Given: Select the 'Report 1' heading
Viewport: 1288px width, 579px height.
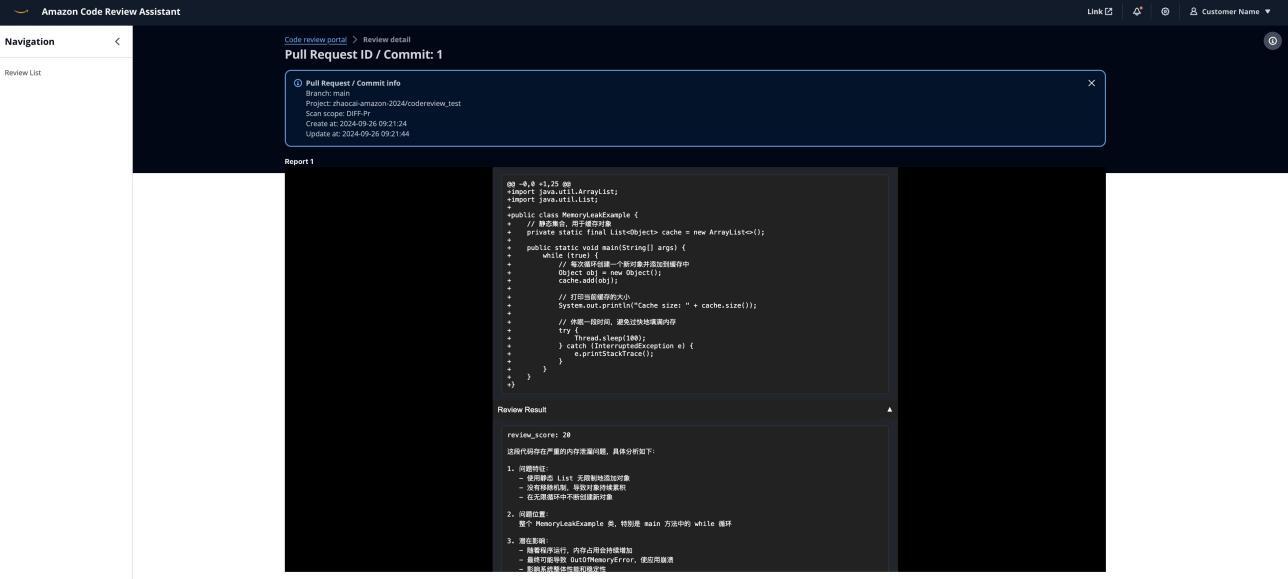Looking at the screenshot, I should pyautogui.click(x=299, y=161).
